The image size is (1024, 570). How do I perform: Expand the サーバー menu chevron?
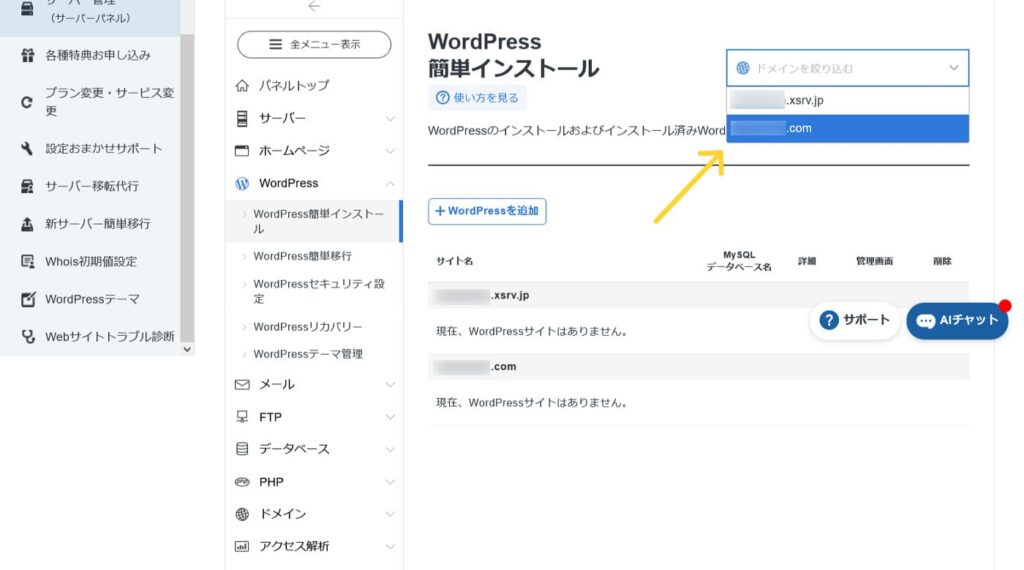pos(390,119)
